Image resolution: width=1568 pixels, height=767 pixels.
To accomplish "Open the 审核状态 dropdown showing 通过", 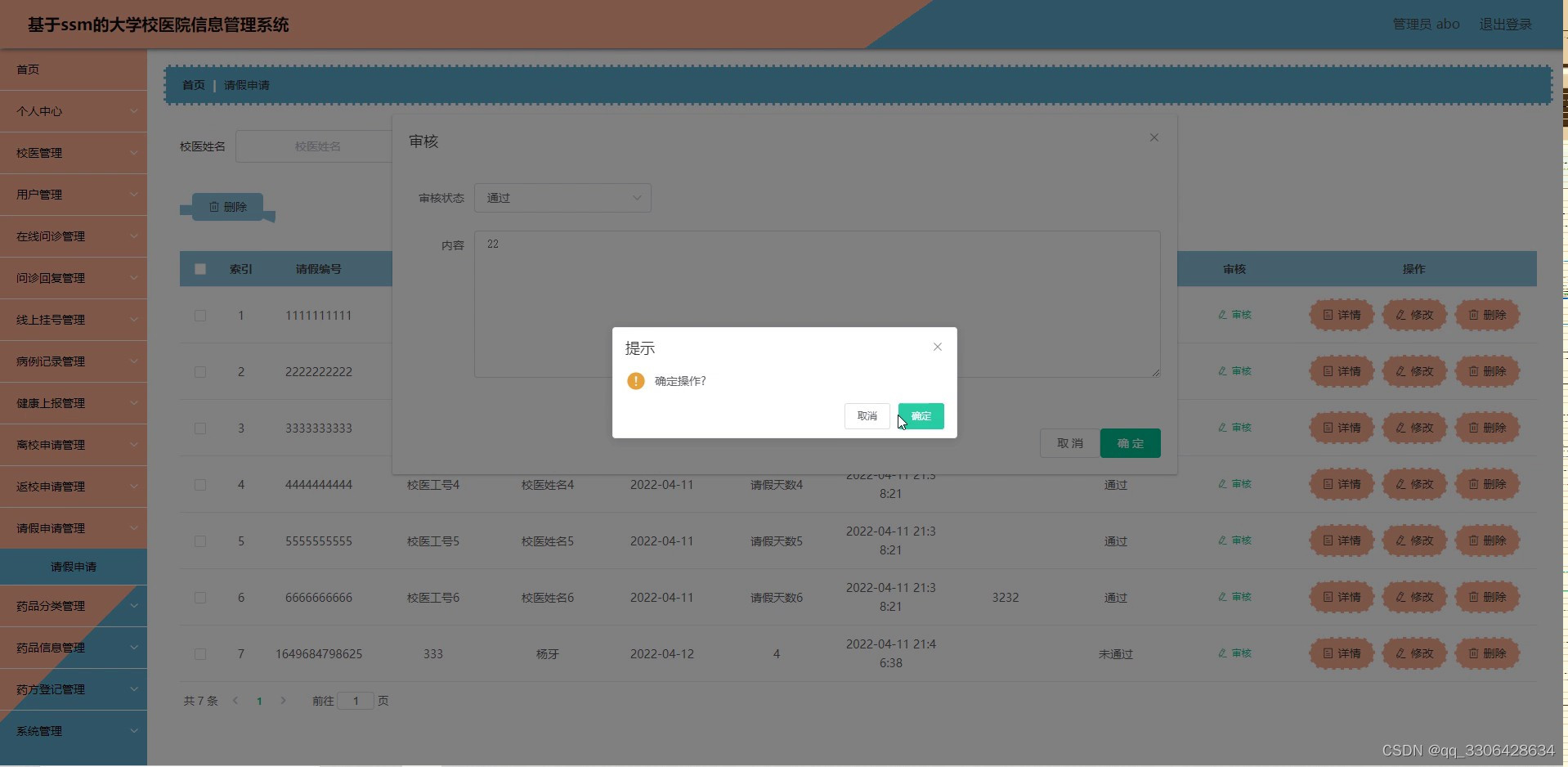I will click(x=562, y=198).
